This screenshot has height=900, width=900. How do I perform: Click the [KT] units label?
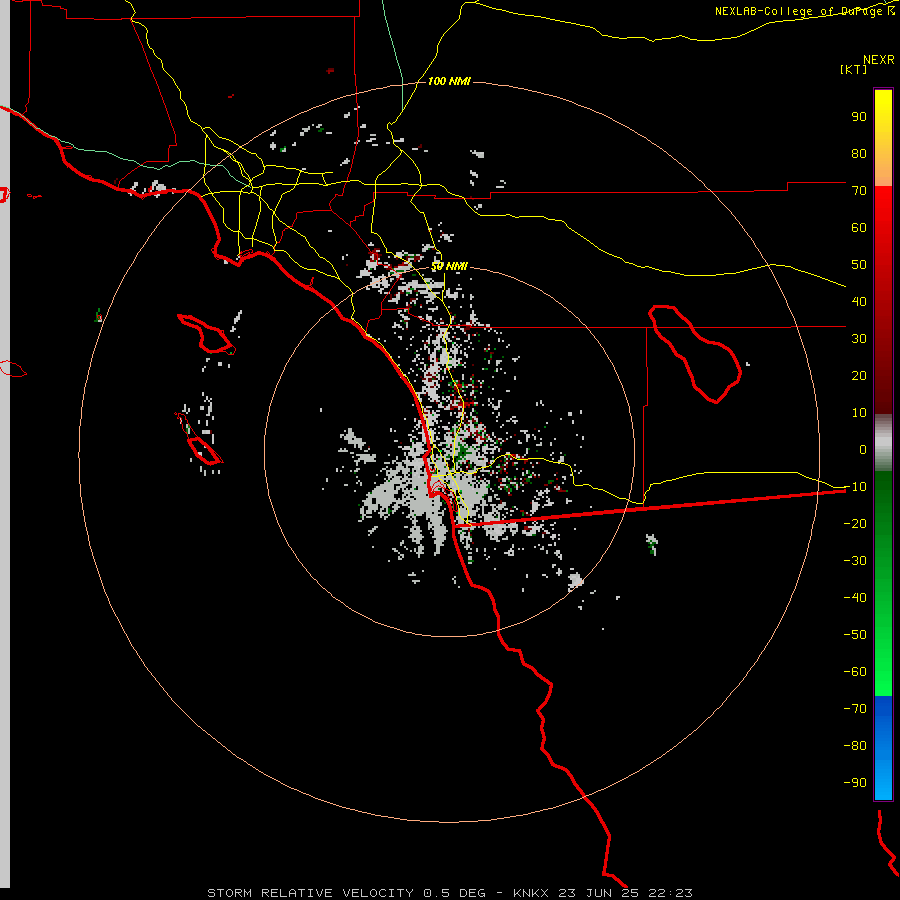tap(853, 69)
